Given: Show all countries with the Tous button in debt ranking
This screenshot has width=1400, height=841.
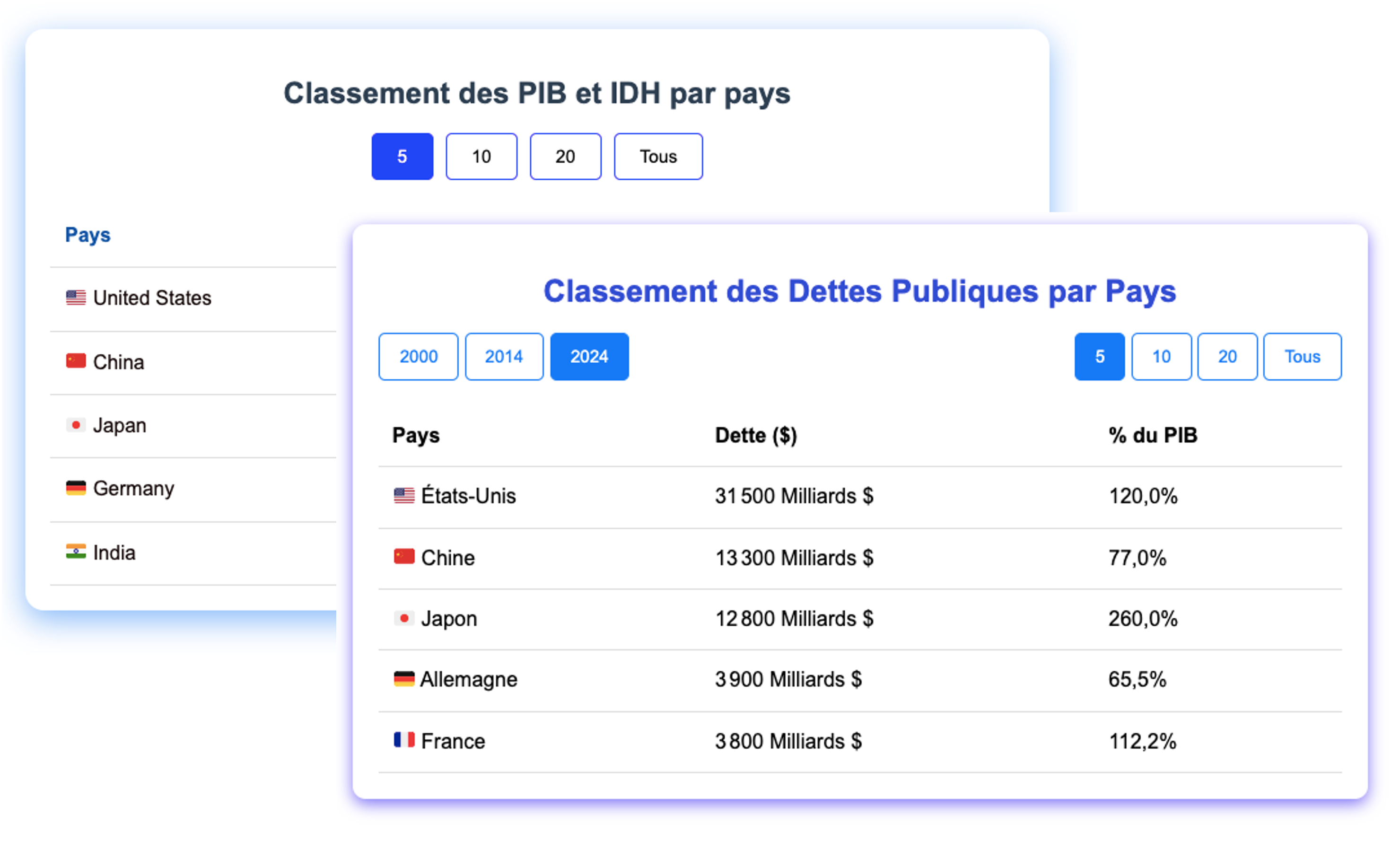Looking at the screenshot, I should (1302, 357).
